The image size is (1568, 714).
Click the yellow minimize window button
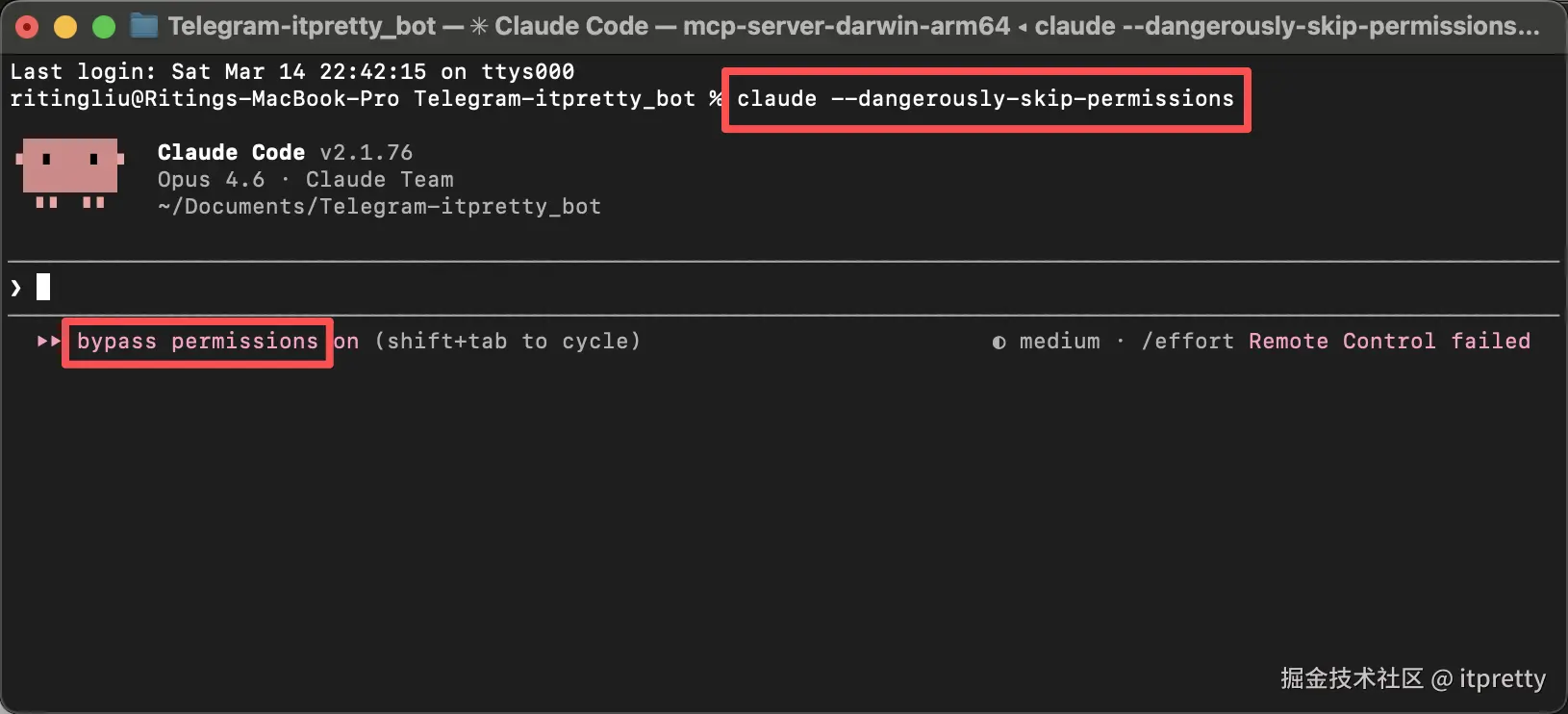[x=65, y=26]
